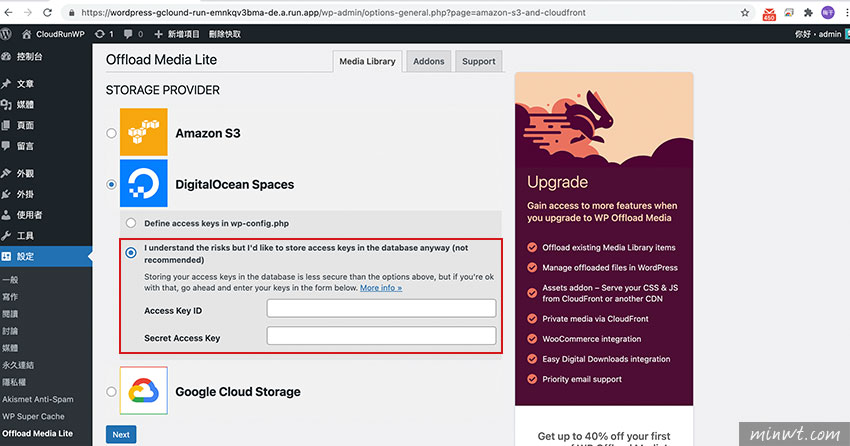Switch to the Support tab
850x446 pixels.
[479, 61]
